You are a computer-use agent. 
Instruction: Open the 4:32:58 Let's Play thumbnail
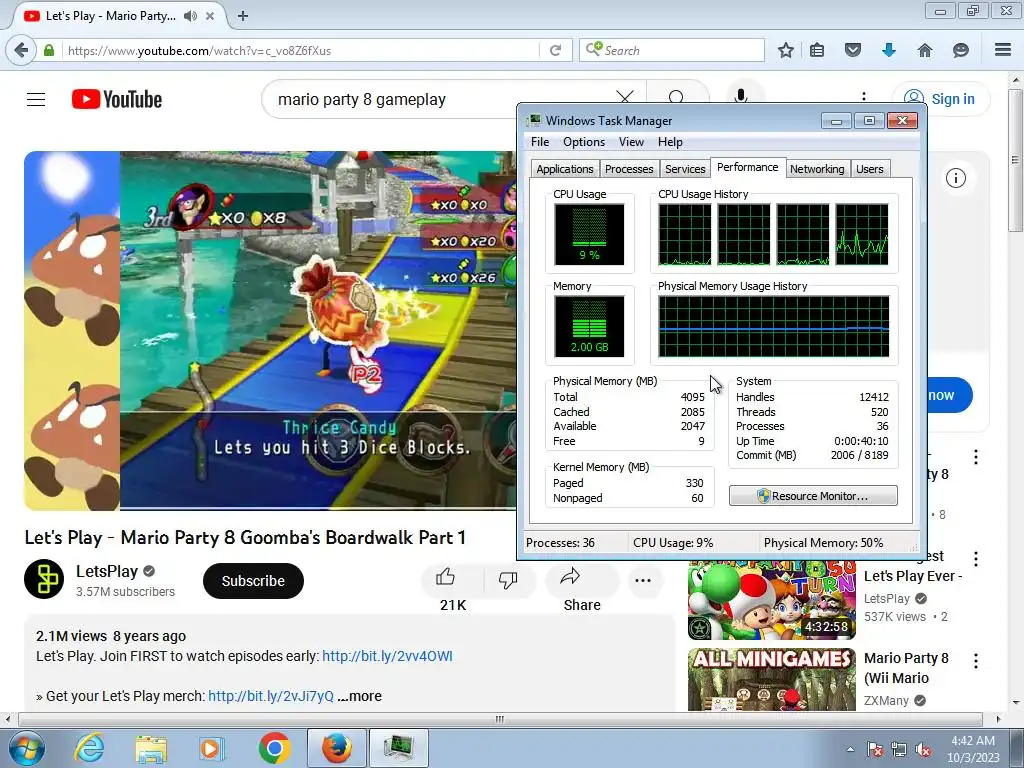pos(771,601)
